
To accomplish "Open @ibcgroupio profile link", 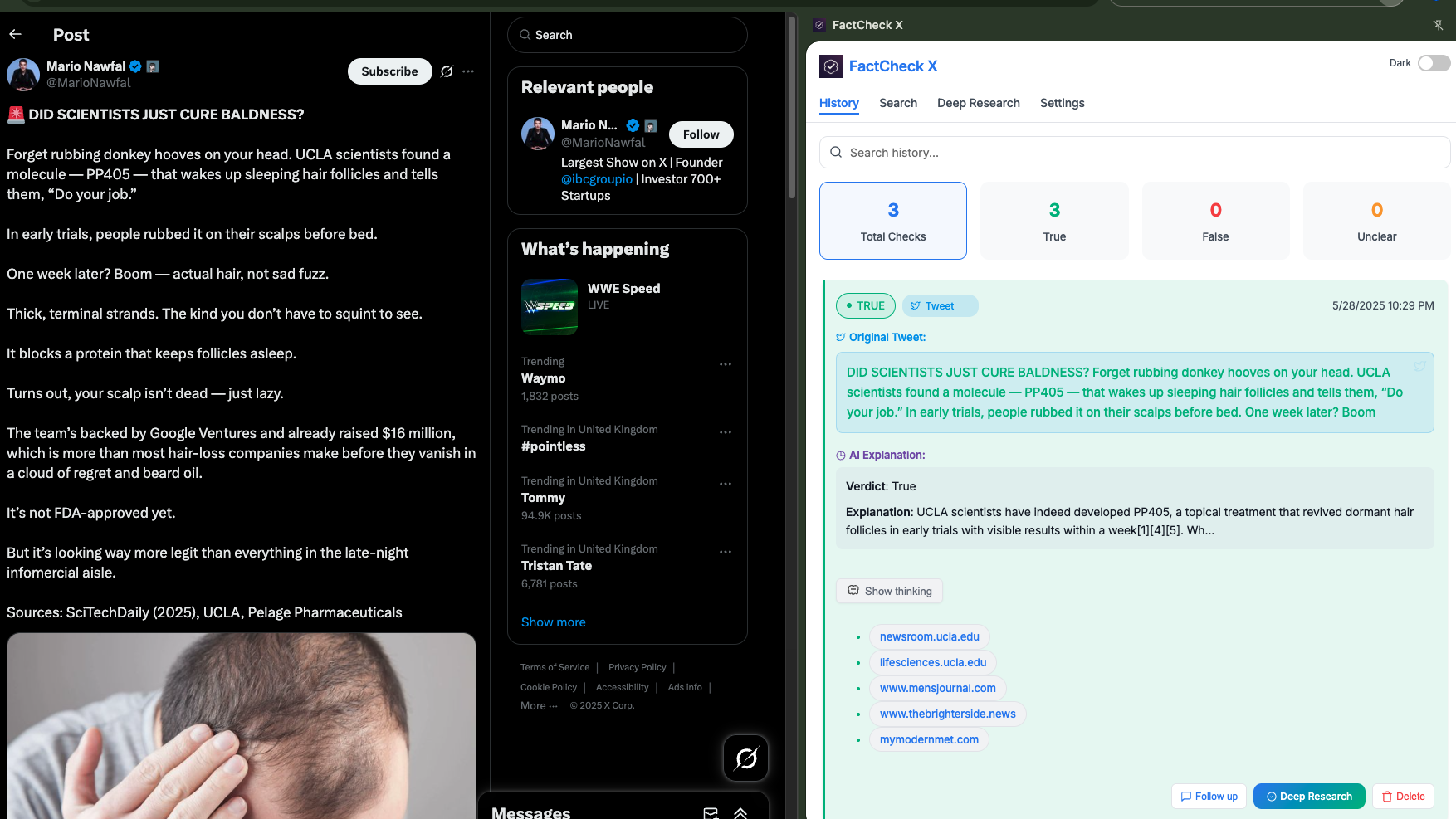I will (597, 179).
